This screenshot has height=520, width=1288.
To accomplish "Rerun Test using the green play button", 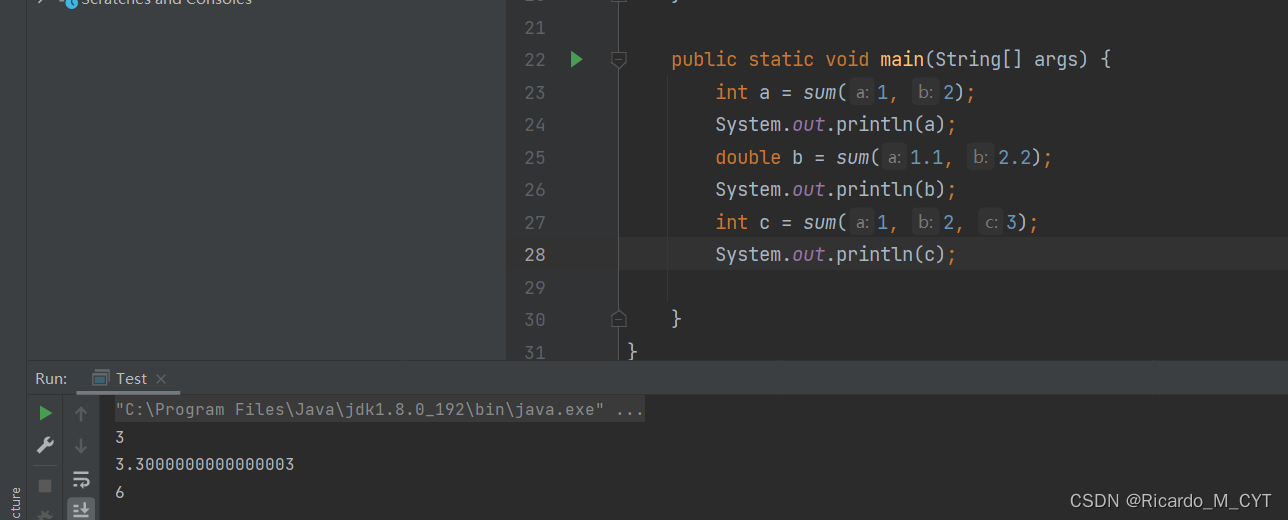I will 45,413.
